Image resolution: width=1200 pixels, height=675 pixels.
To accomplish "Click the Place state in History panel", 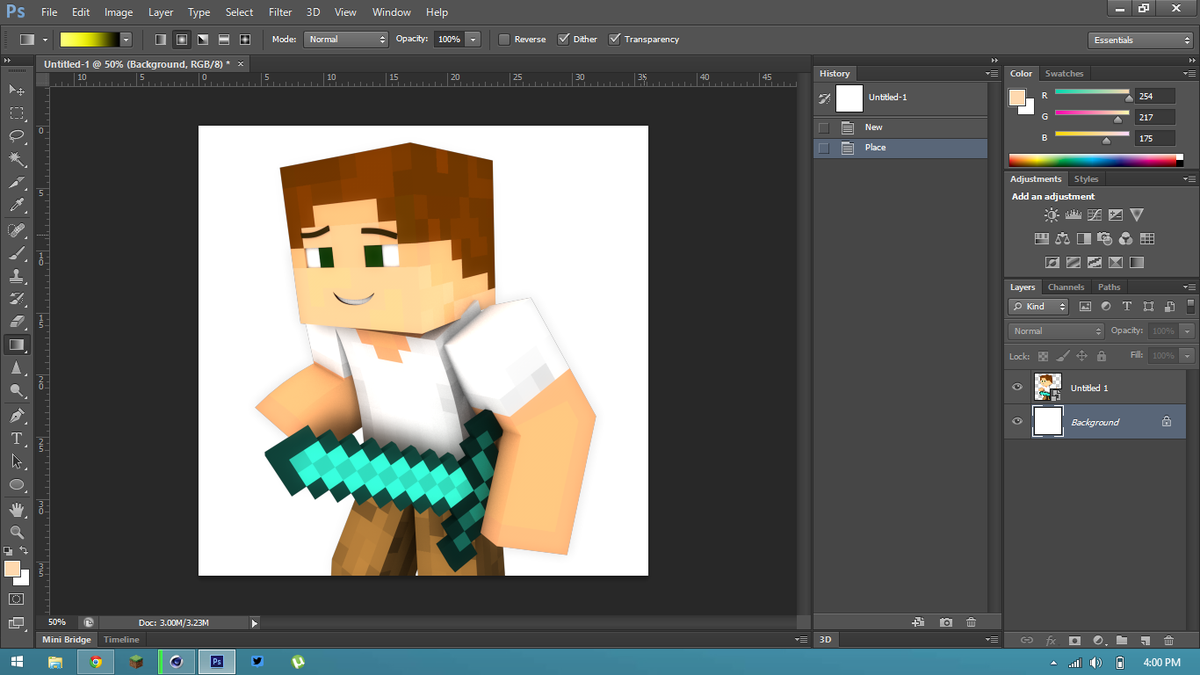I will tap(874, 147).
